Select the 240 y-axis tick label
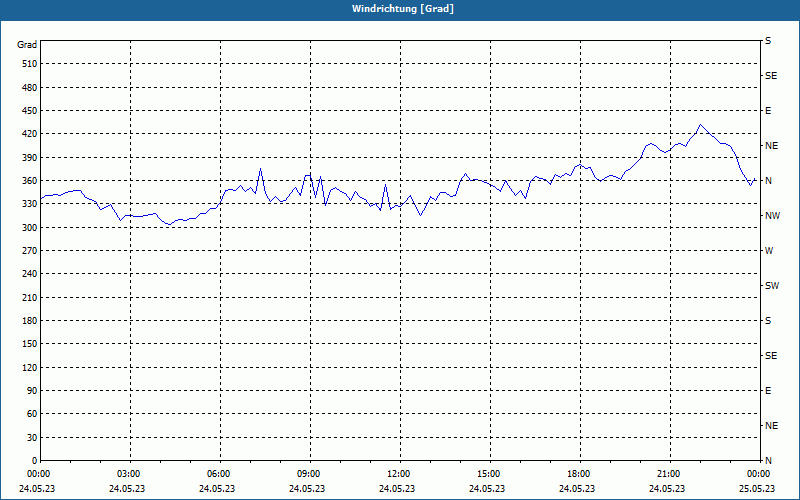The image size is (800, 500). (x=30, y=274)
